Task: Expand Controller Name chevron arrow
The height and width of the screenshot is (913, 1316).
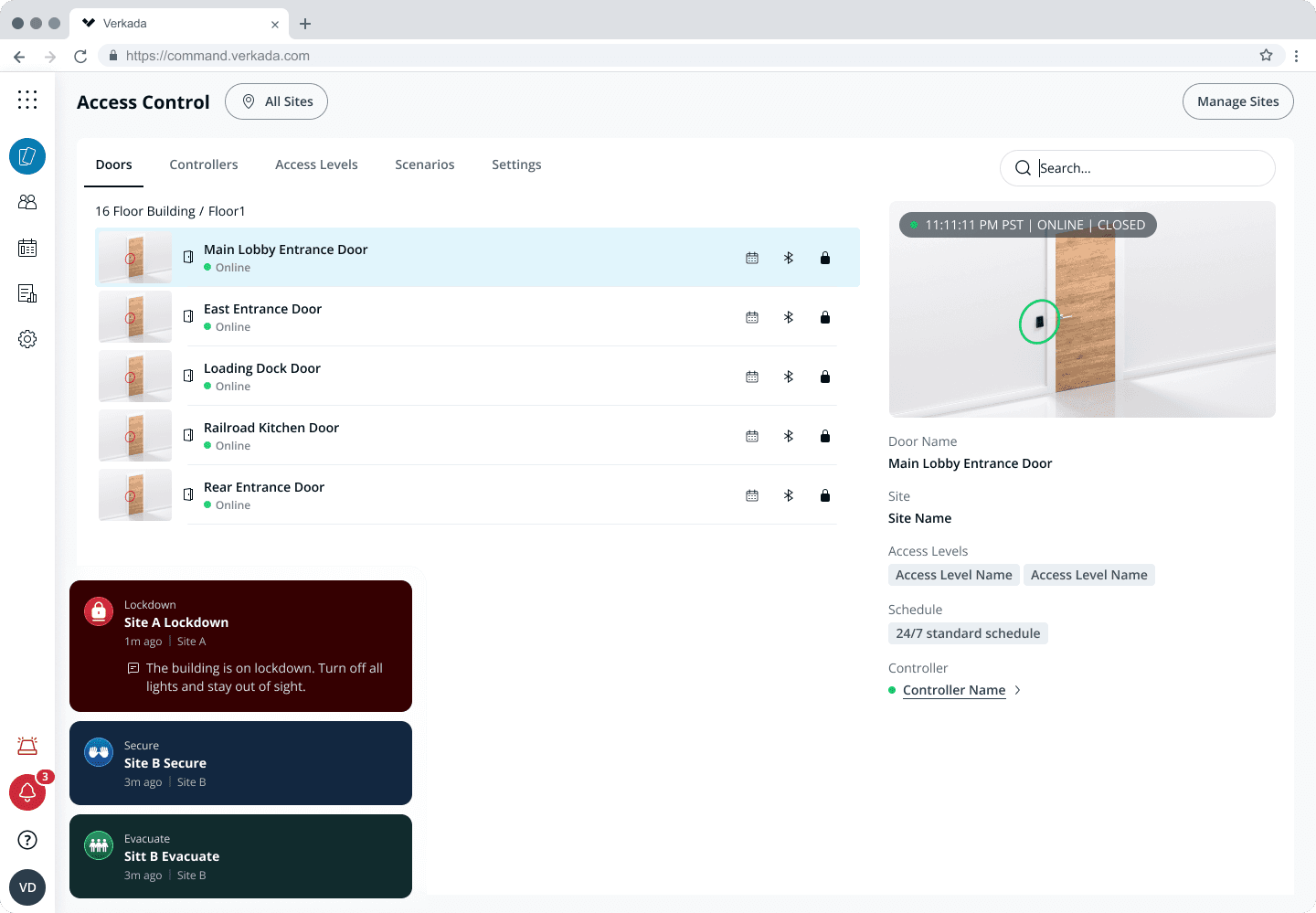Action: (x=1018, y=690)
